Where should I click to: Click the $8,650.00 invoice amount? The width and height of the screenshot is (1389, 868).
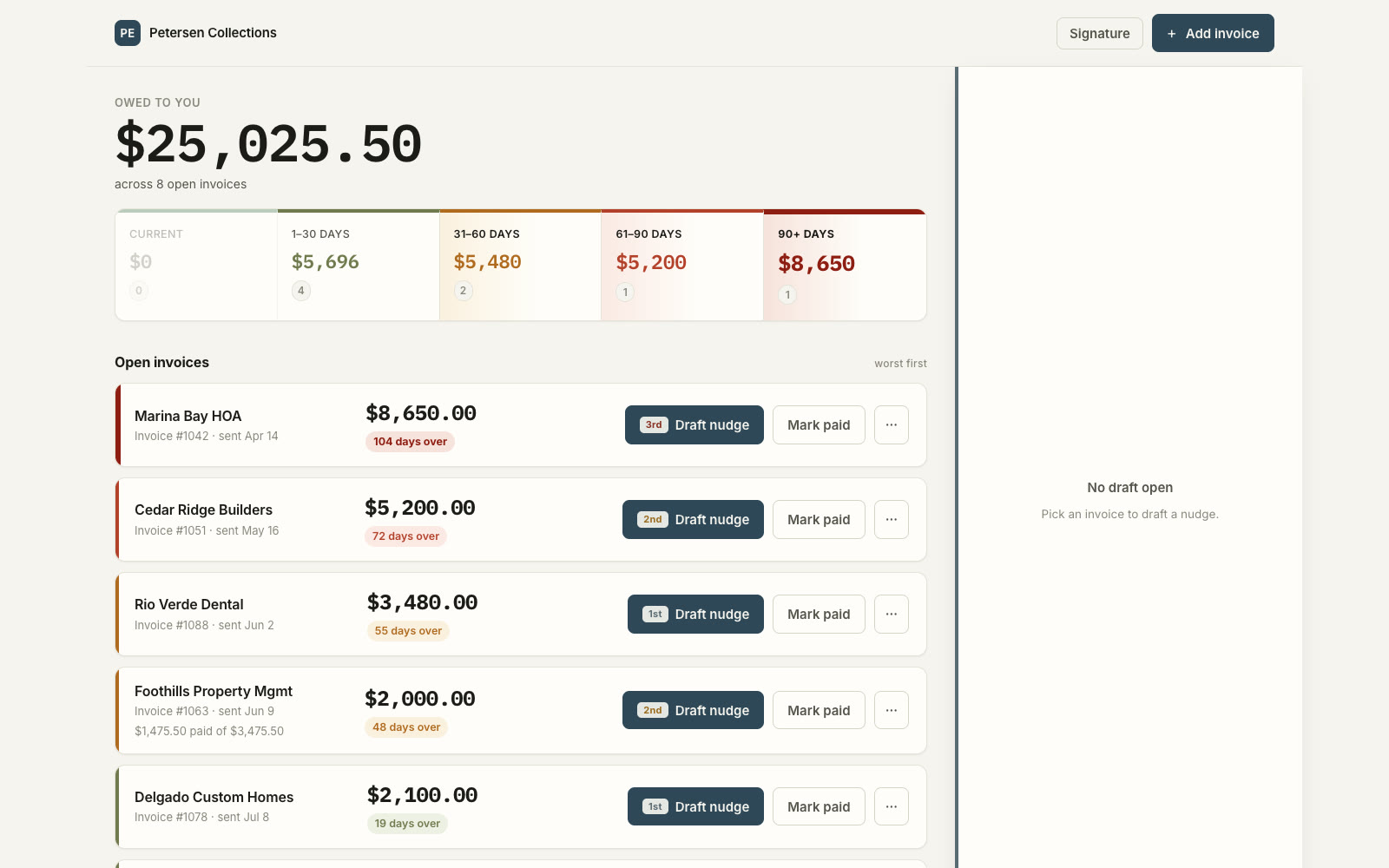[x=421, y=413]
